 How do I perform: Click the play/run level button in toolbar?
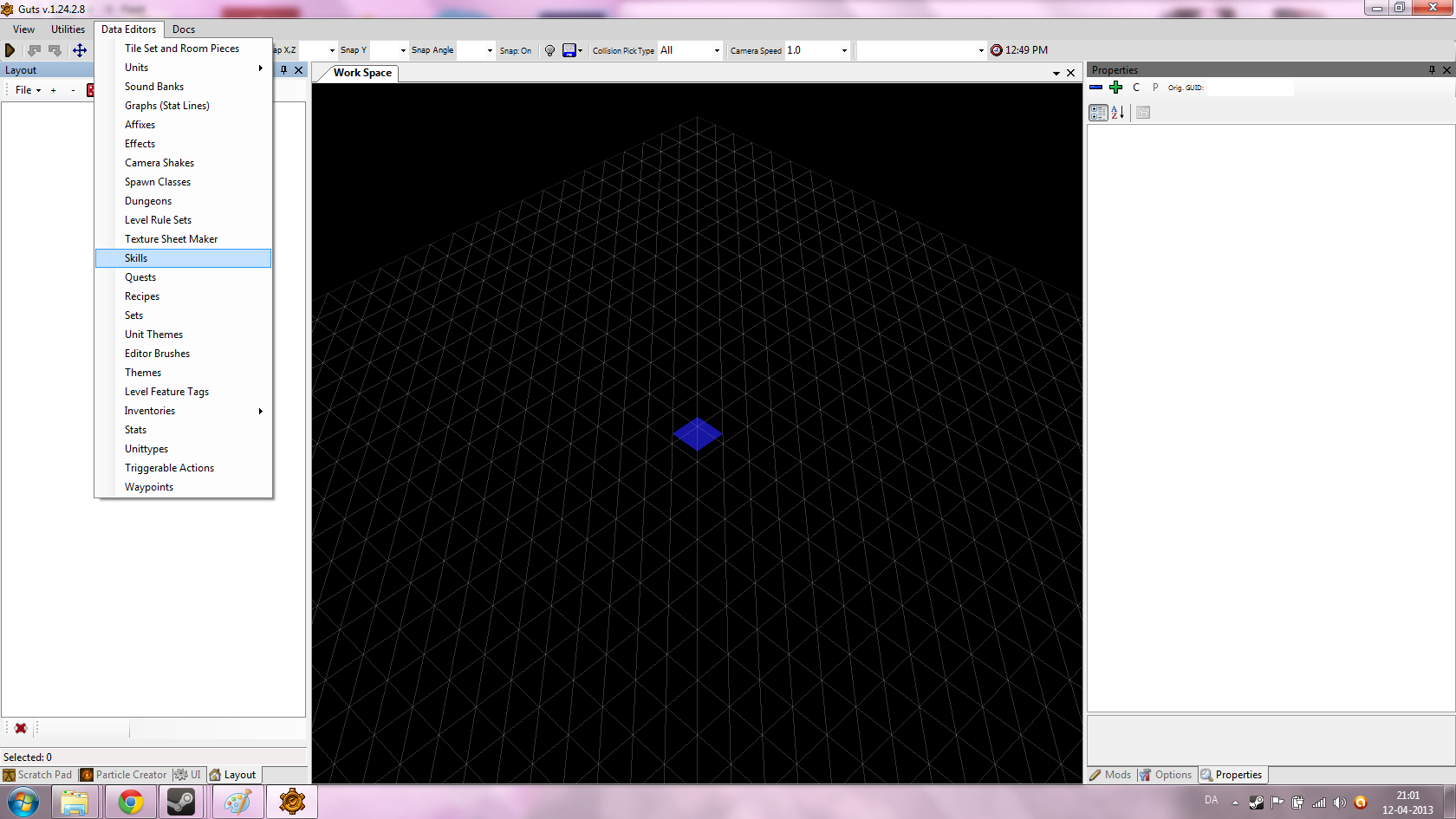pyautogui.click(x=10, y=50)
